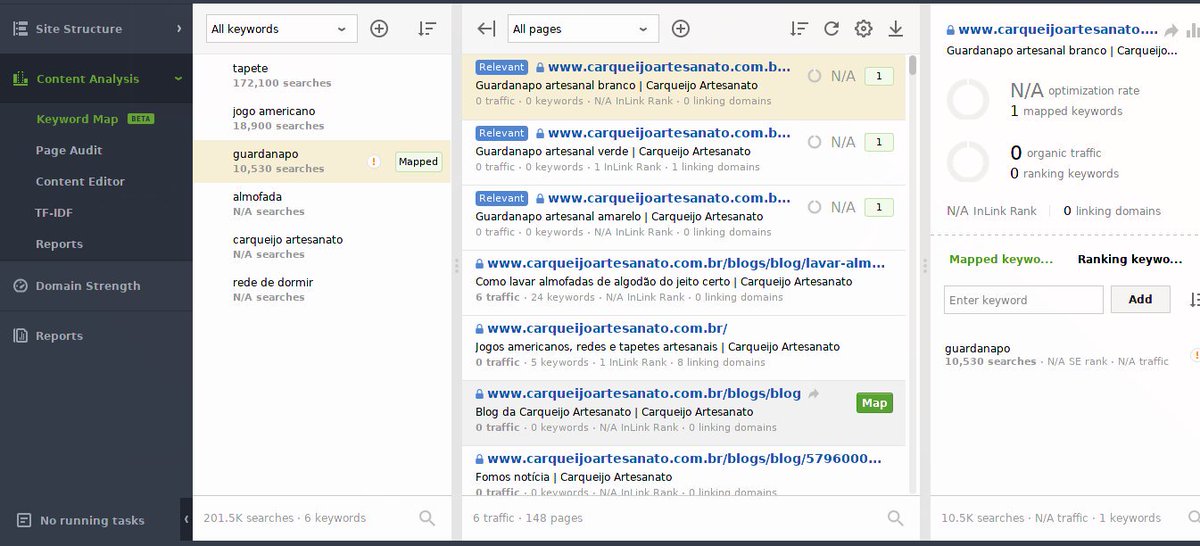Click mapped count 1 on branco page
Screen dimensions: 1200x546
(x=879, y=76)
